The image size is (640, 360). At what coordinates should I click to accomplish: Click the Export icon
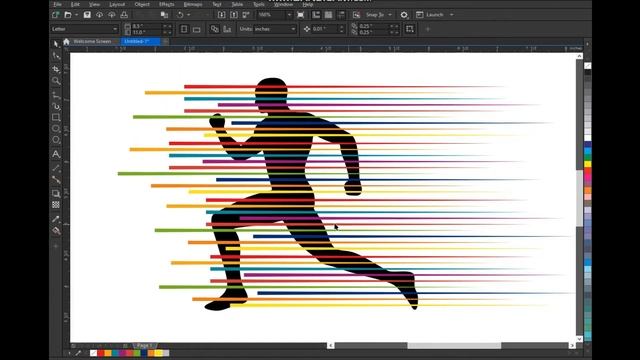click(234, 15)
